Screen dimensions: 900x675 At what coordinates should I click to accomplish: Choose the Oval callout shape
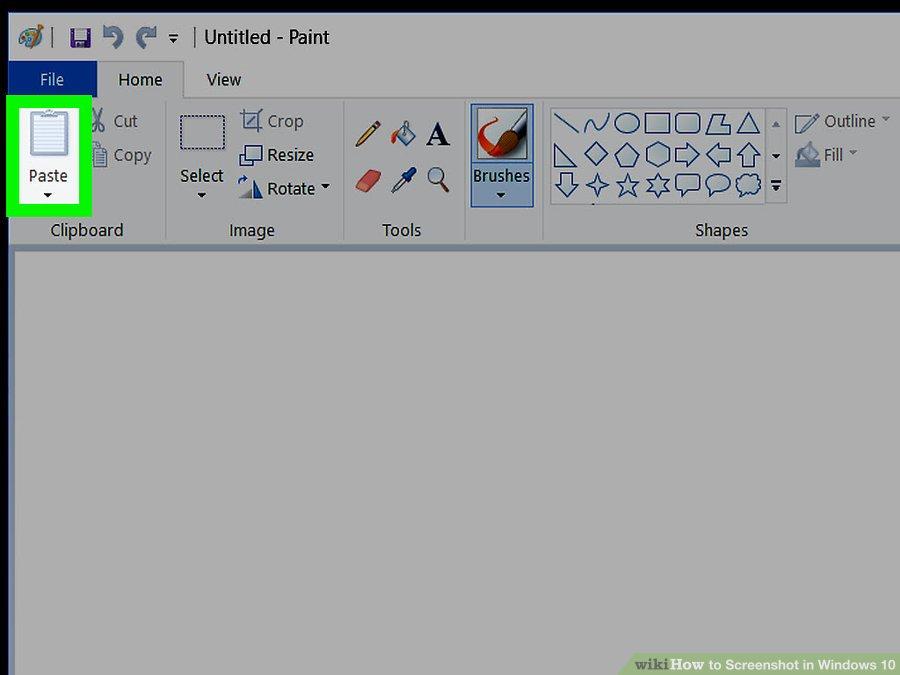718,185
